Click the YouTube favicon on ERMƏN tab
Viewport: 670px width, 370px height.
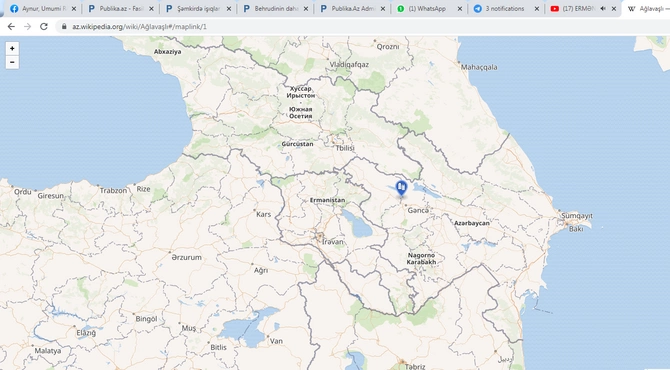pyautogui.click(x=555, y=9)
